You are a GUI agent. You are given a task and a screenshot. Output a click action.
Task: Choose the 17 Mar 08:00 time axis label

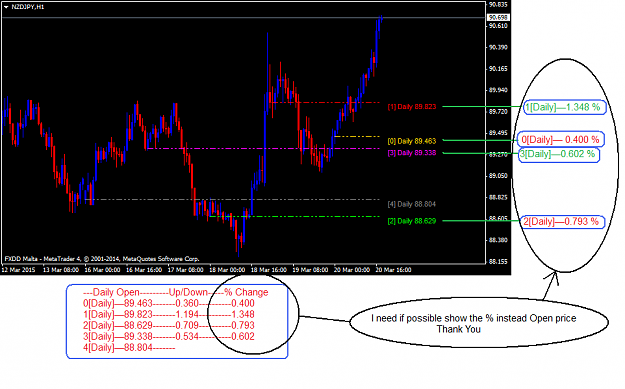point(185,270)
